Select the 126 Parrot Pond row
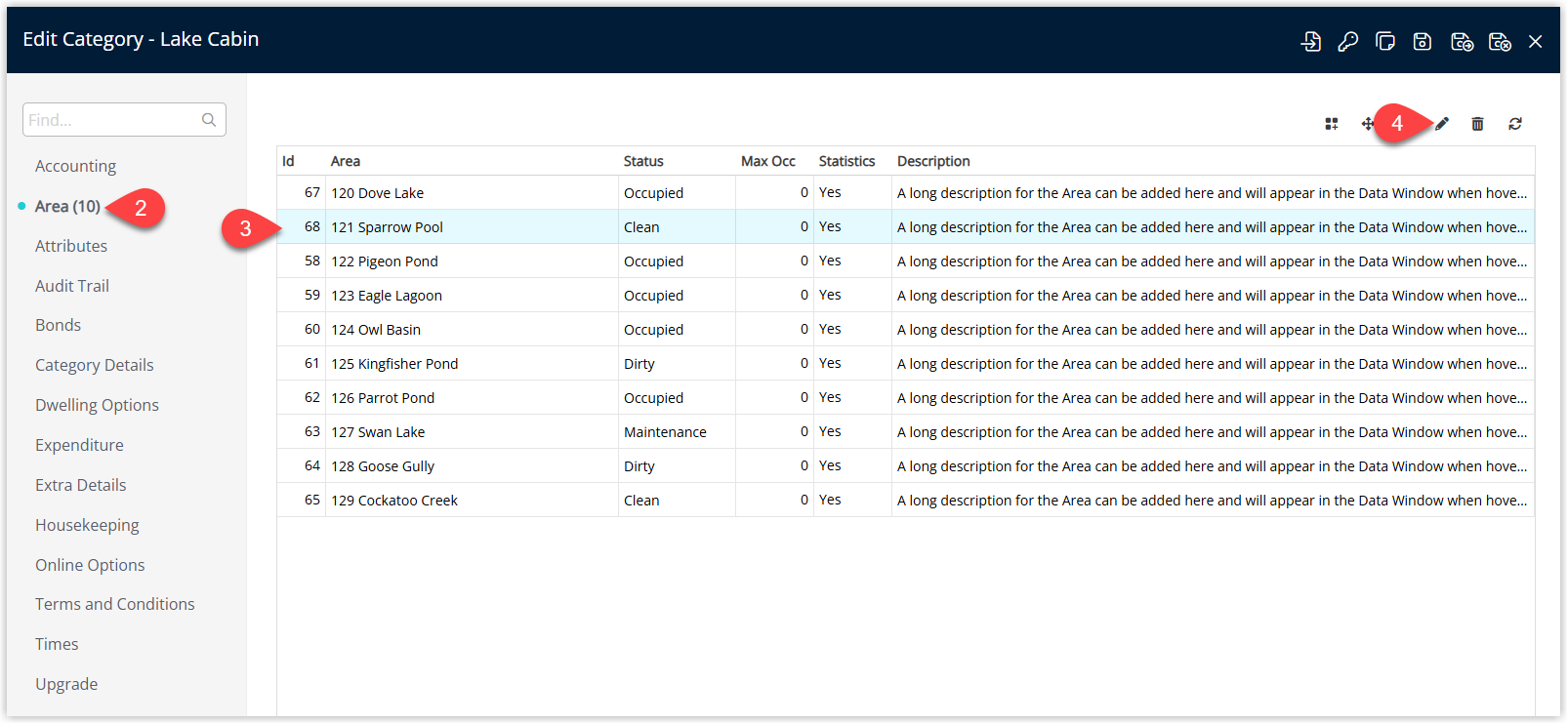This screenshot has height=724, width=1568. click(905, 398)
